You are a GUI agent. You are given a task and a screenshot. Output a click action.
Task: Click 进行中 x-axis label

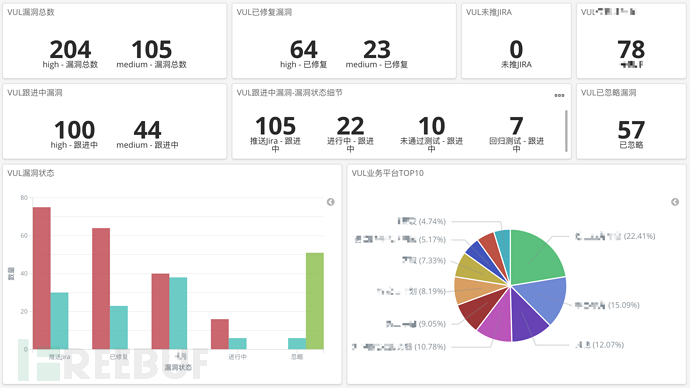[238, 357]
